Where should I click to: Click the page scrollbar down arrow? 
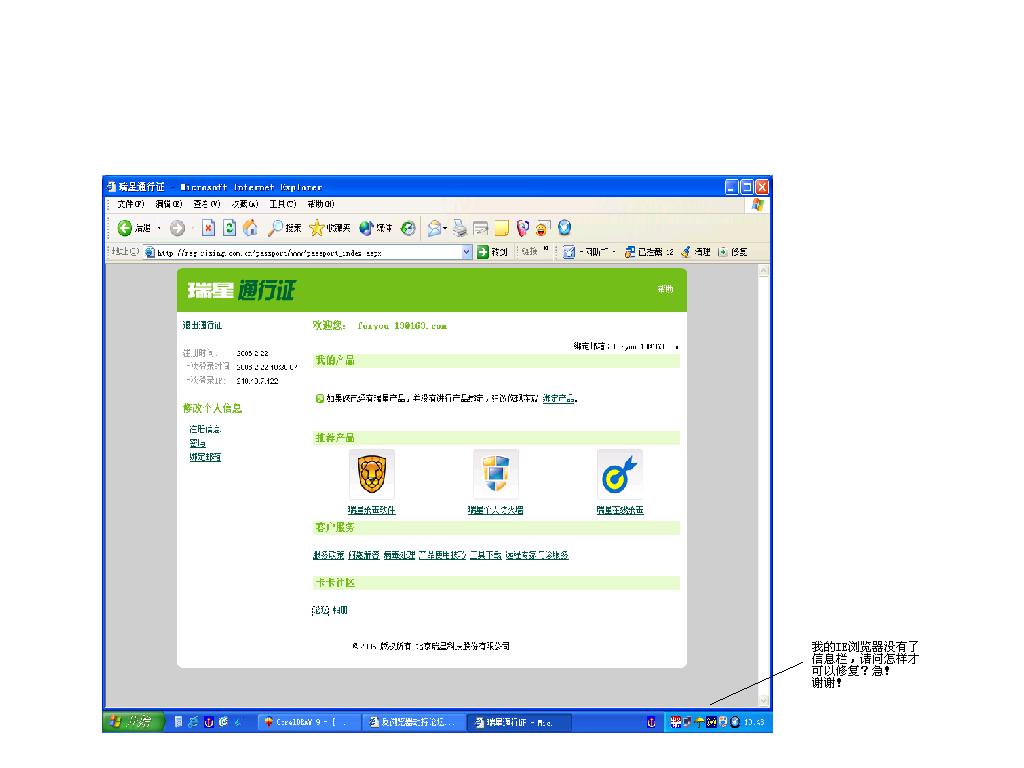[x=763, y=701]
